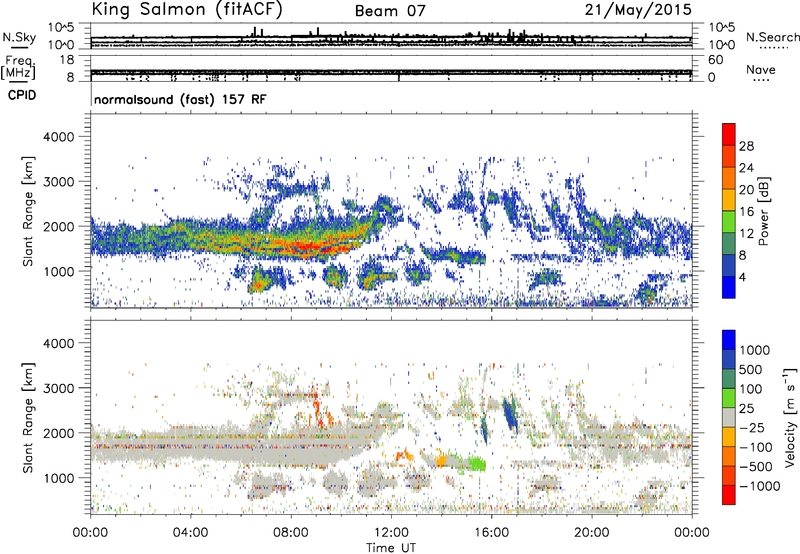Click the "Time UT" axis title

(x=391, y=548)
